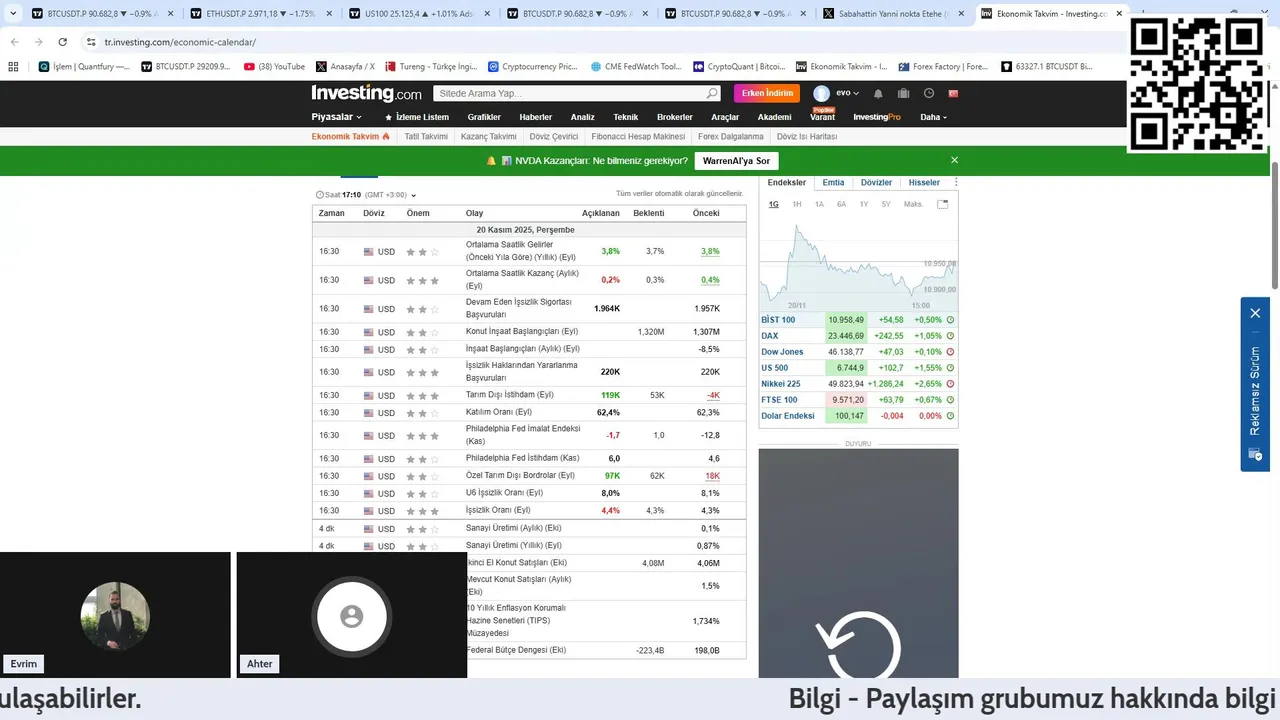The height and width of the screenshot is (720, 1280).
Task: Click the evo user avatar
Action: pyautogui.click(x=822, y=93)
